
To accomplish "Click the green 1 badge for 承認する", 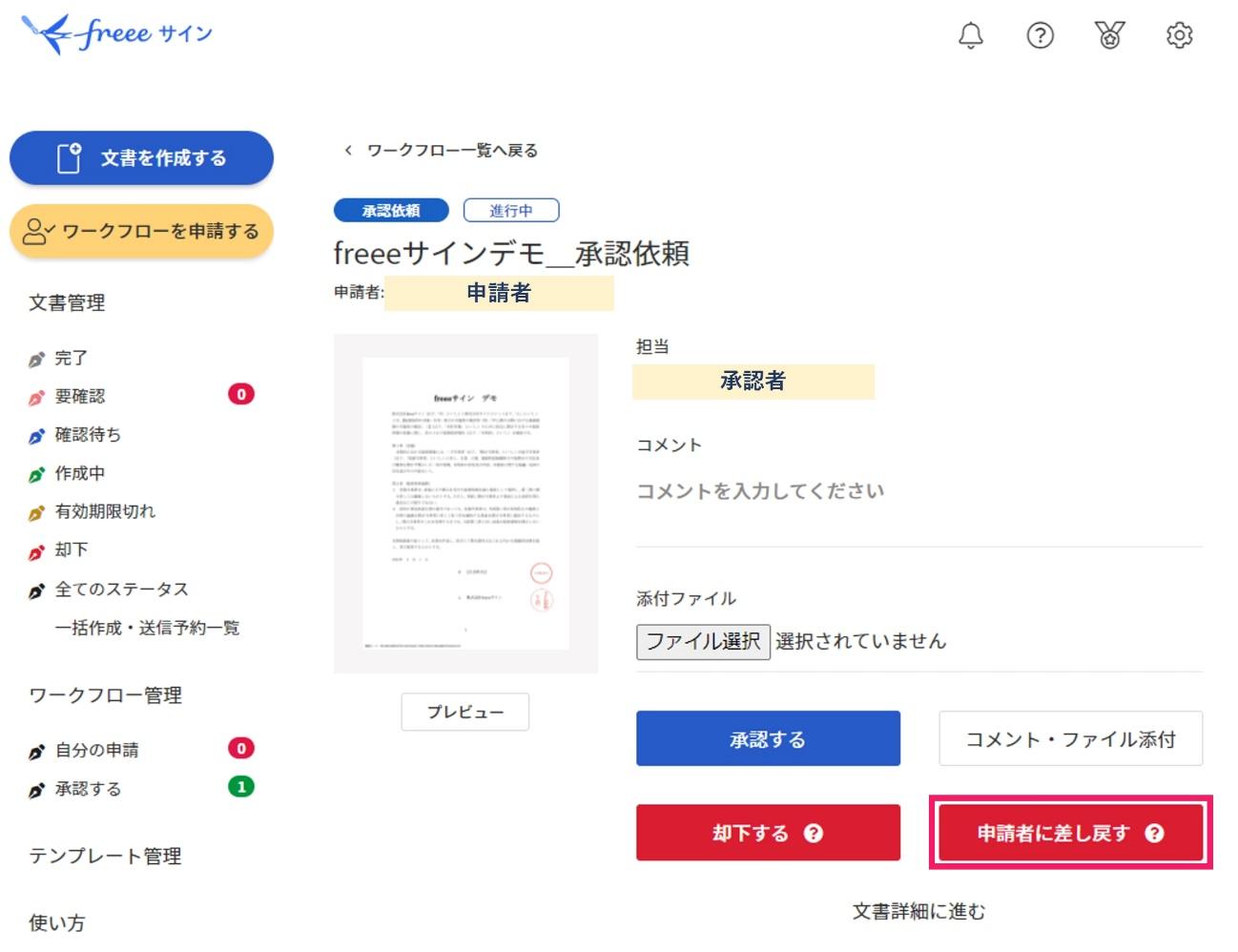I will click(241, 787).
